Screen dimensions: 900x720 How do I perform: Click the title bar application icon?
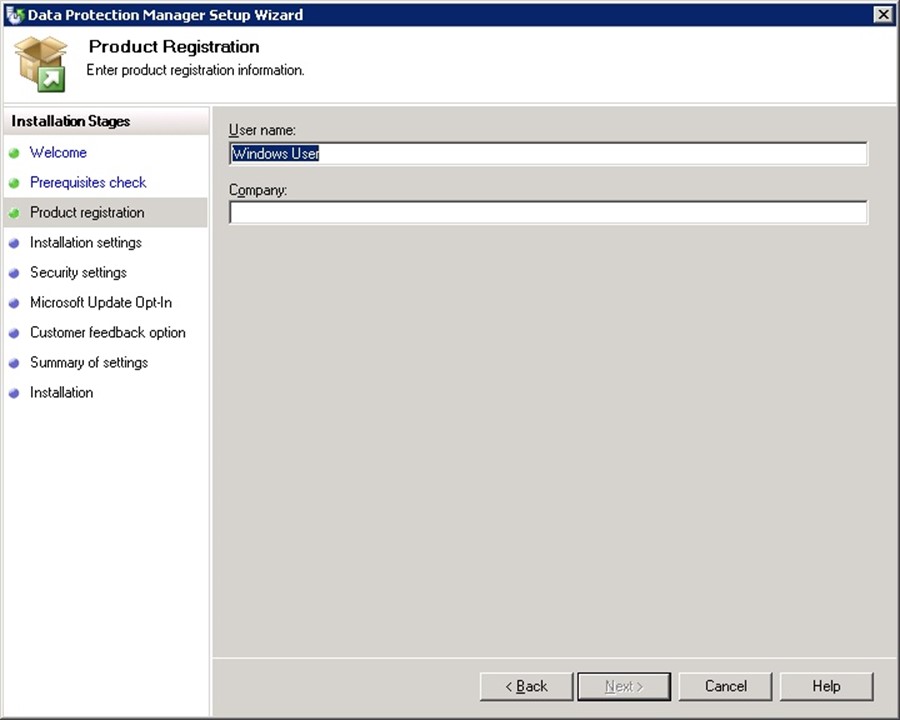[x=14, y=15]
